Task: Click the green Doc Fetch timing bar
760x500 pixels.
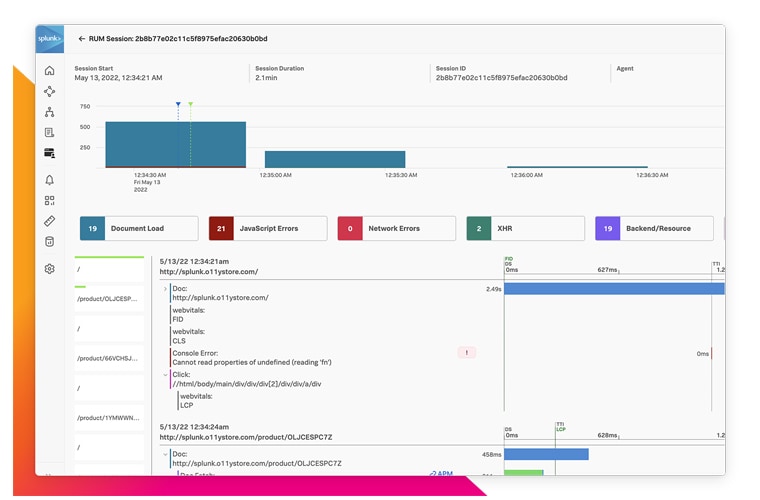Action: 523,473
